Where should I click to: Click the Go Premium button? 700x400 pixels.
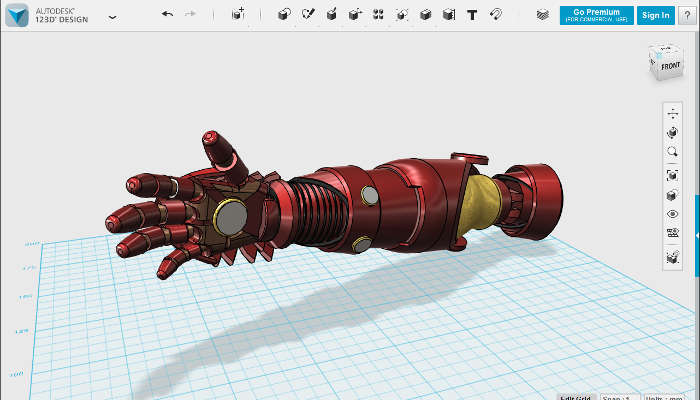tap(596, 15)
